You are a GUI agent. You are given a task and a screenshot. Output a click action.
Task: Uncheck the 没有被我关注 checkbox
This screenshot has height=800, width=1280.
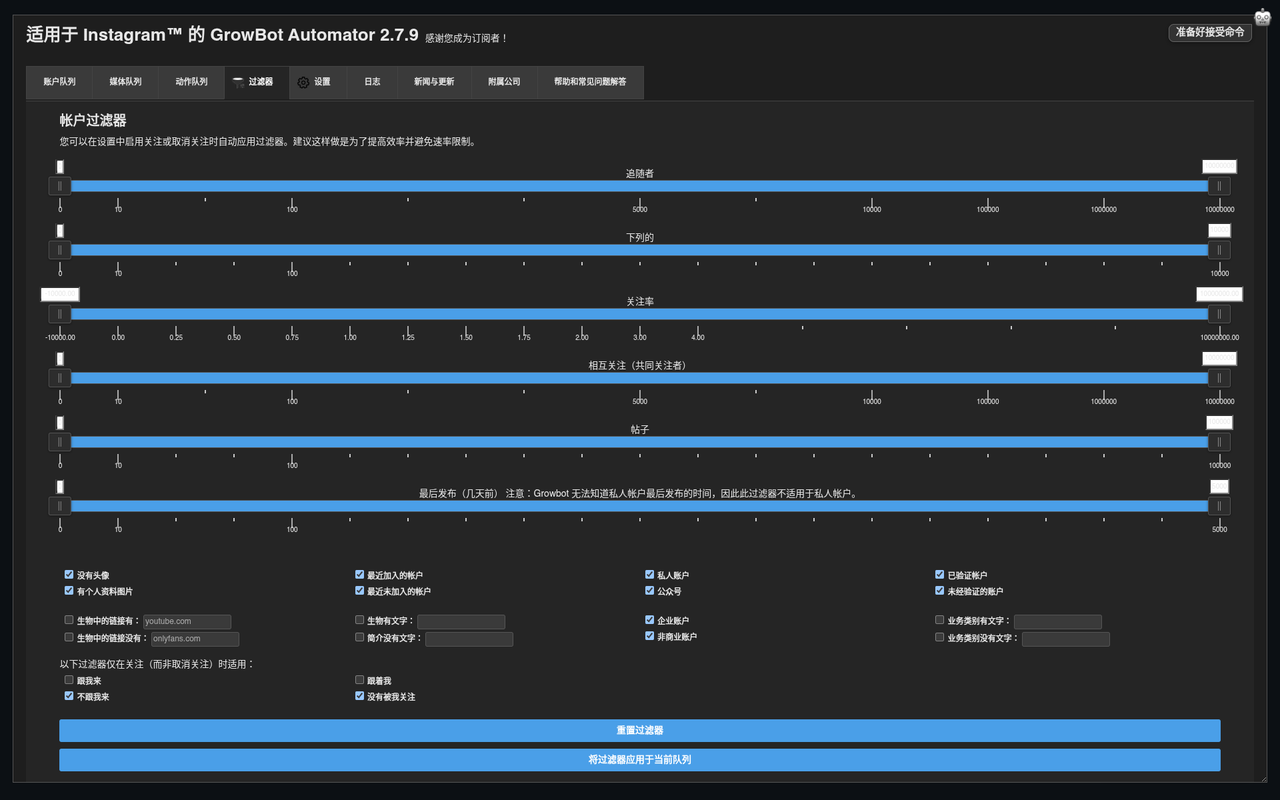(359, 696)
